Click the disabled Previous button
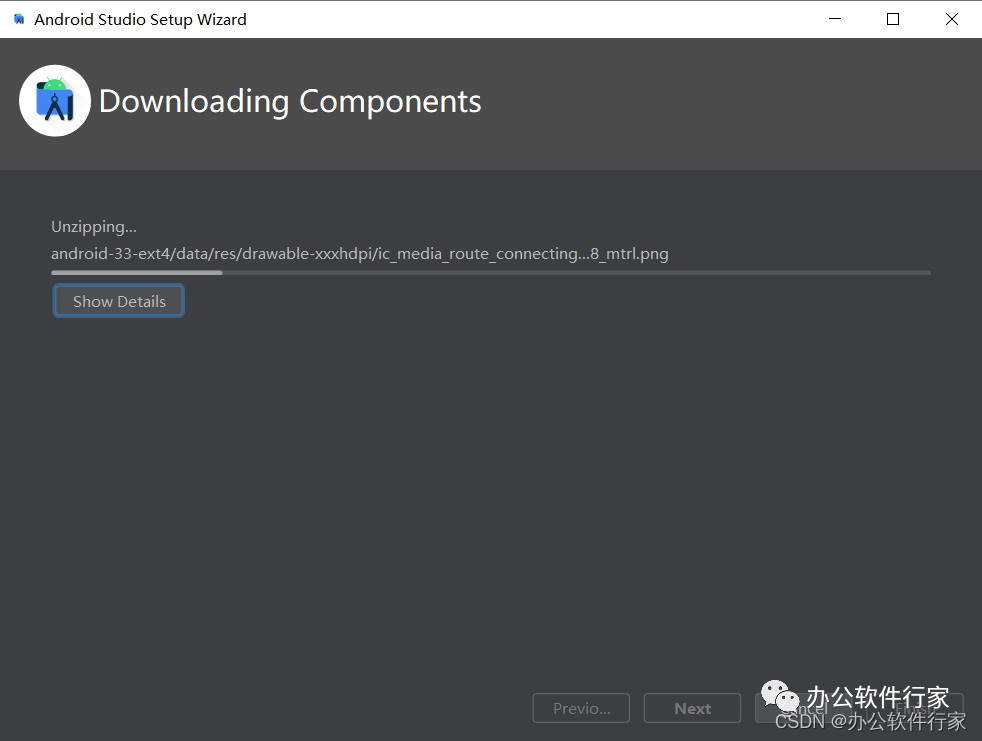Screen dimensions: 982x741 click(581, 708)
